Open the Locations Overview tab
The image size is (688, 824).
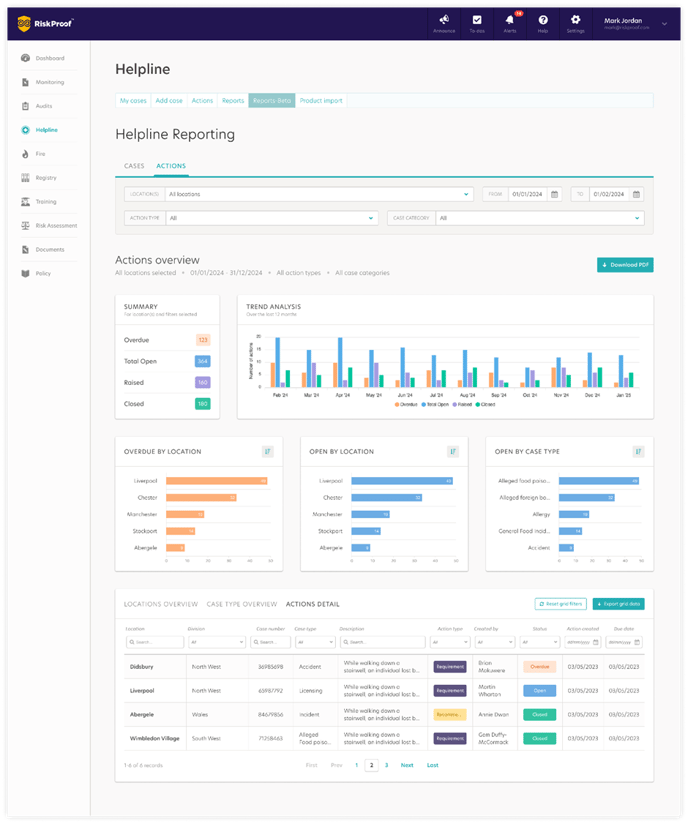tap(160, 604)
